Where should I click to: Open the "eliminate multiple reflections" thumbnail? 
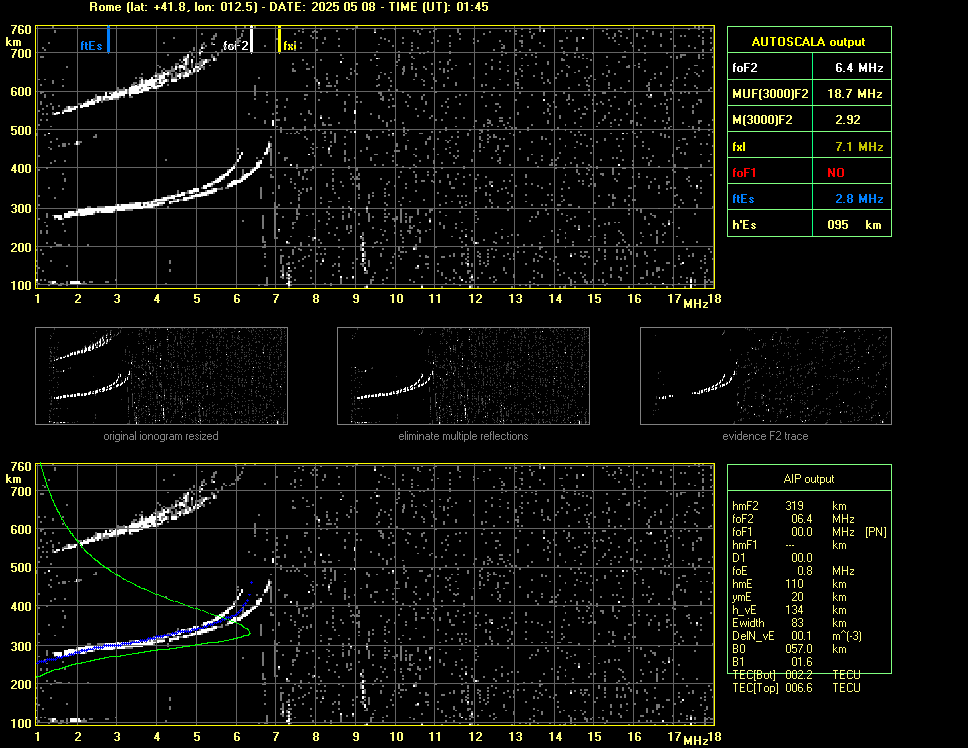(x=463, y=376)
